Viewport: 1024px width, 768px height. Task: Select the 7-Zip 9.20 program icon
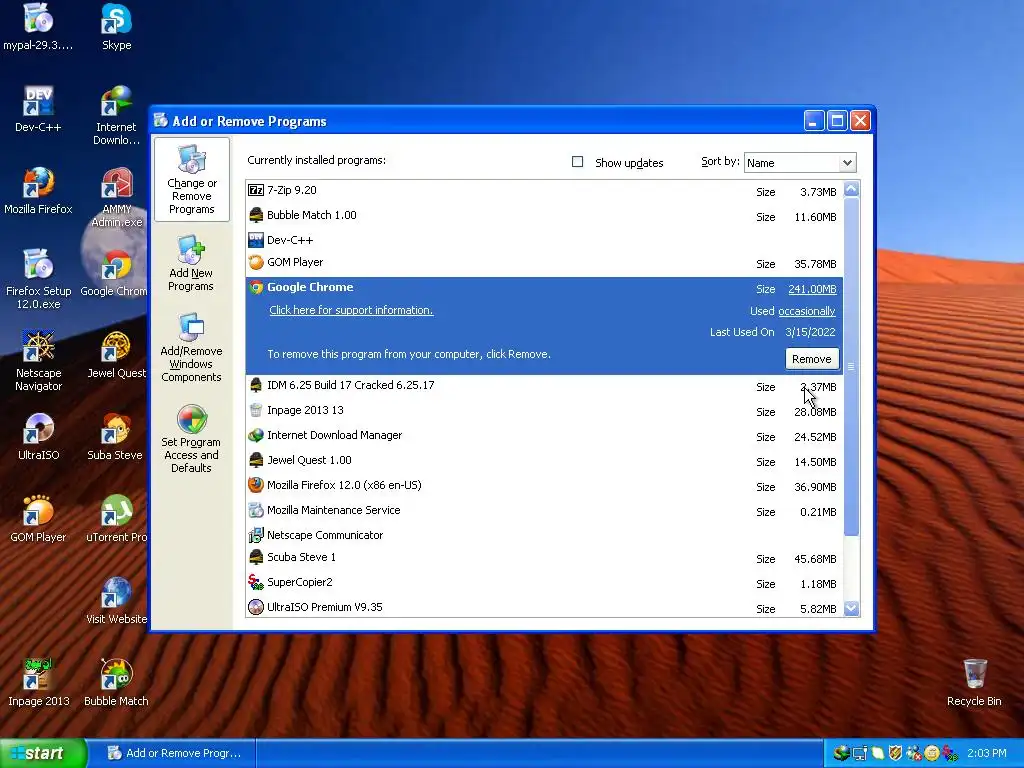click(x=256, y=190)
